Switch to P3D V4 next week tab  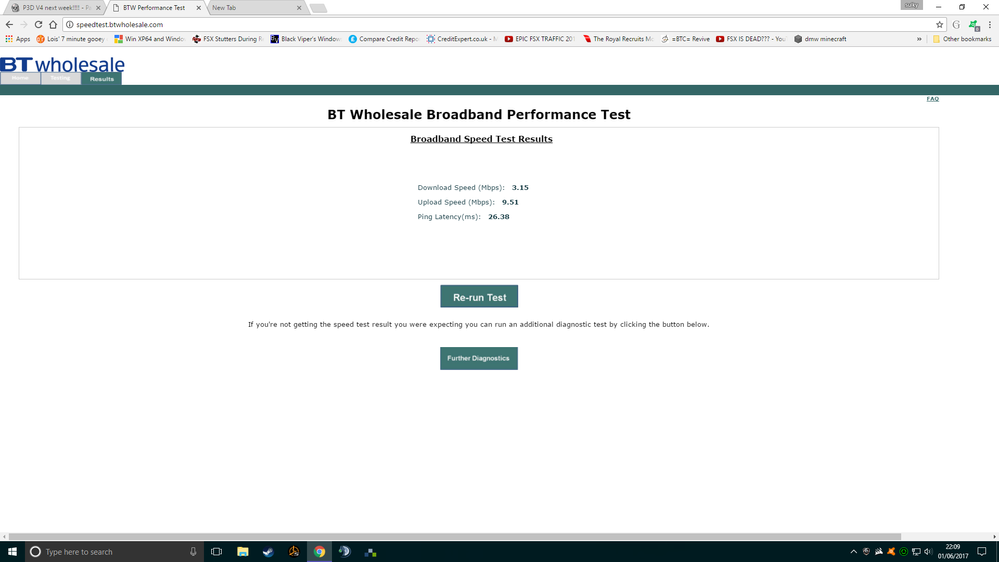point(55,8)
